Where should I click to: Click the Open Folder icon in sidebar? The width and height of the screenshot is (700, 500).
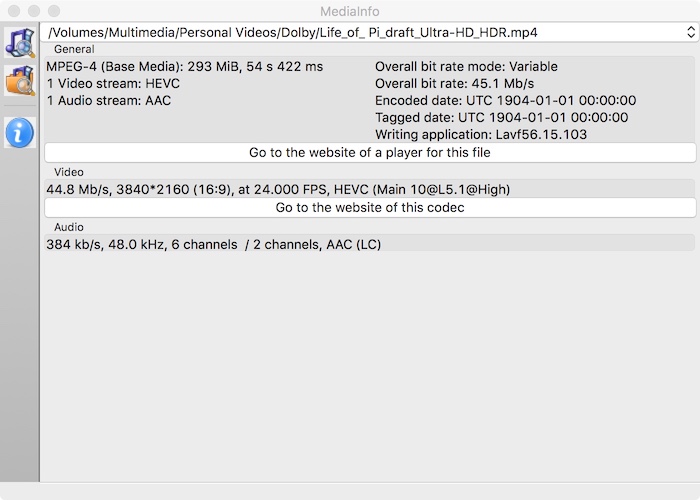[x=19, y=80]
